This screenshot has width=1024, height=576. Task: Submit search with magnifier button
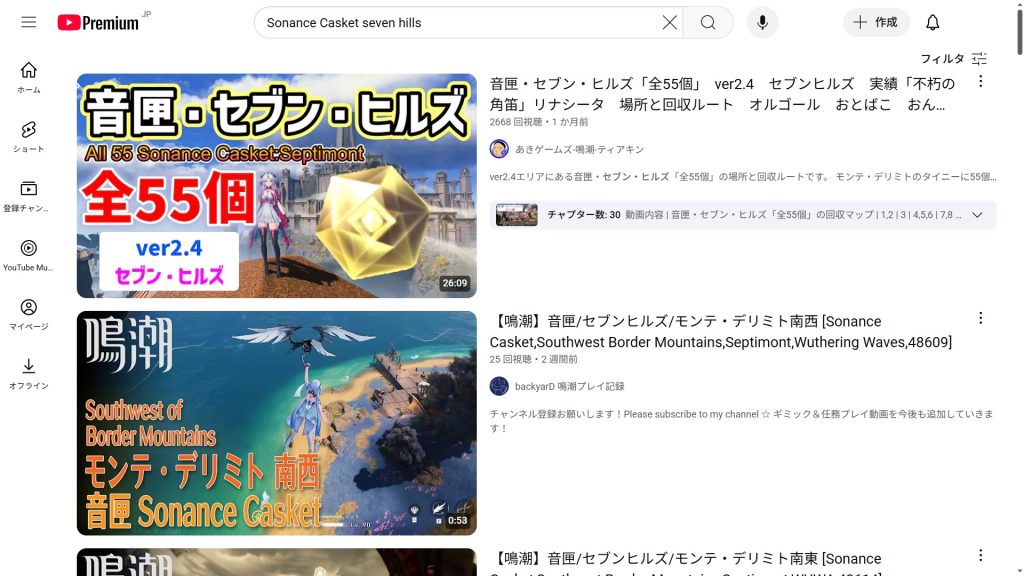pos(708,23)
